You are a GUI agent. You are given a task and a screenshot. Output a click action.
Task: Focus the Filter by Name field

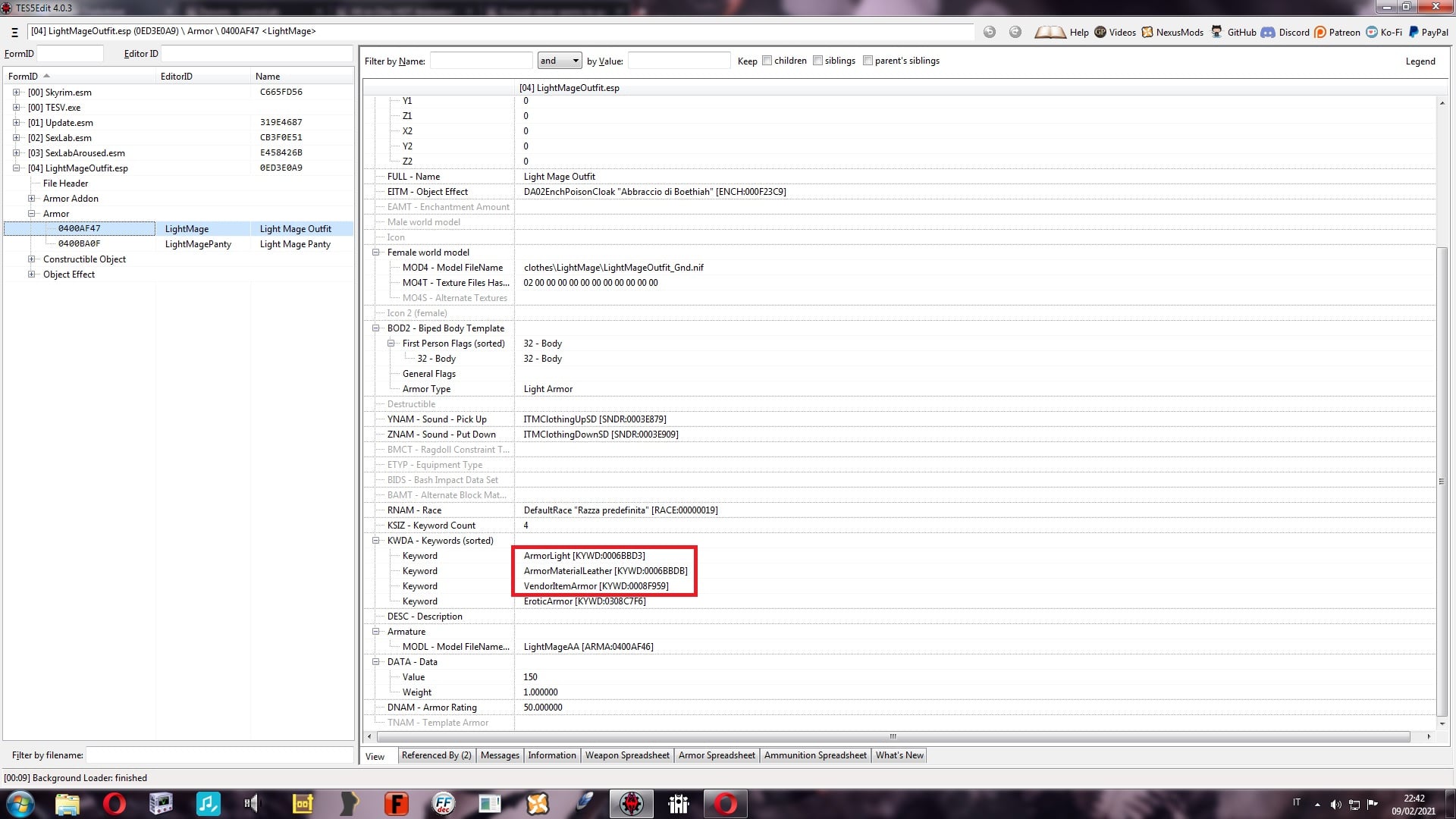point(482,61)
